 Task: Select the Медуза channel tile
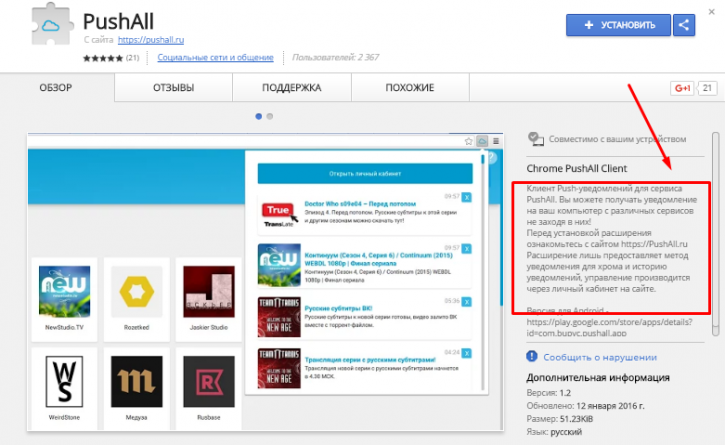(136, 388)
